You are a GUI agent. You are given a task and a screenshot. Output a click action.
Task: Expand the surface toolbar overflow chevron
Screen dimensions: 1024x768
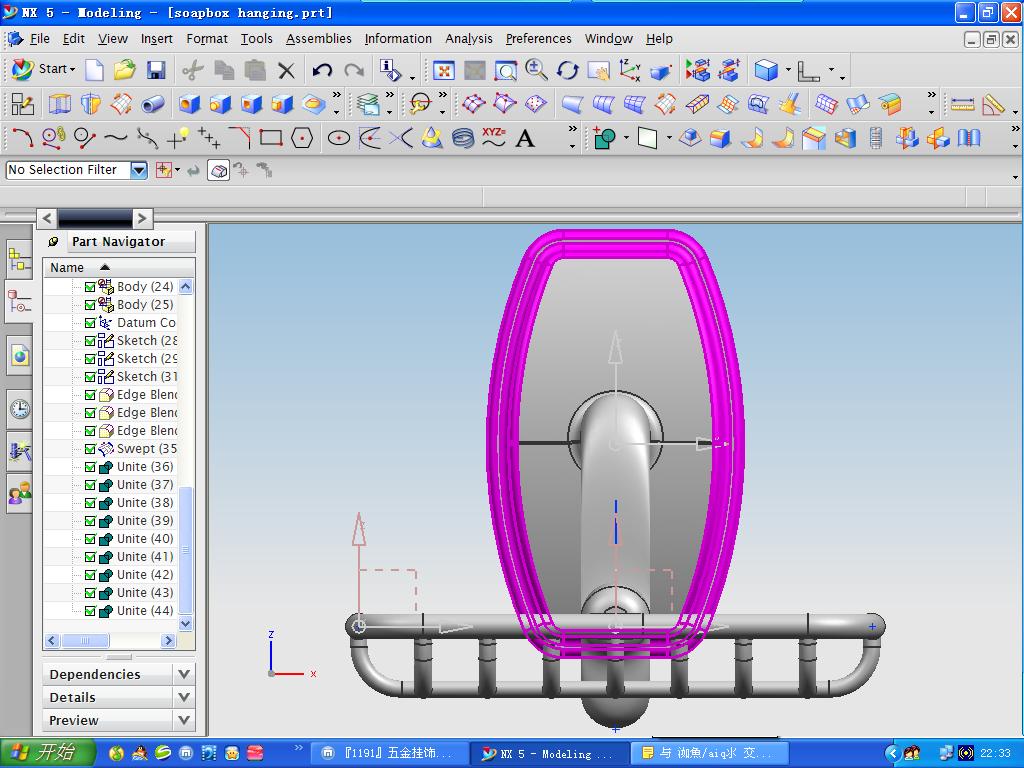coord(931,95)
